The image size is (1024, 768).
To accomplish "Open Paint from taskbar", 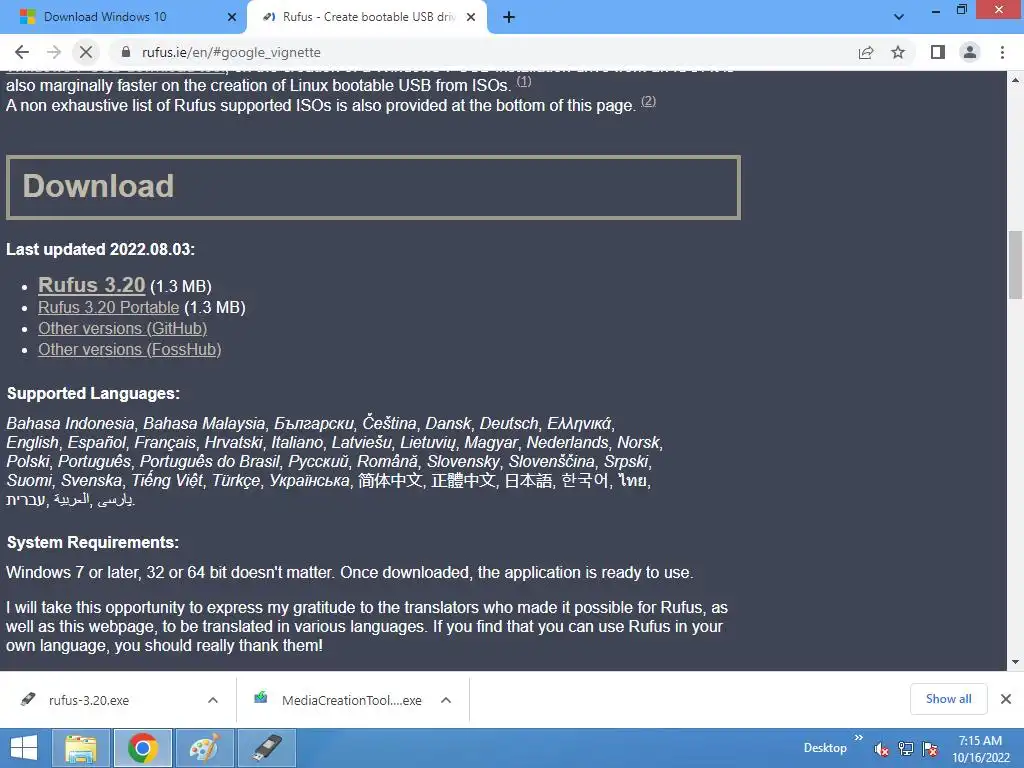I will (x=205, y=748).
